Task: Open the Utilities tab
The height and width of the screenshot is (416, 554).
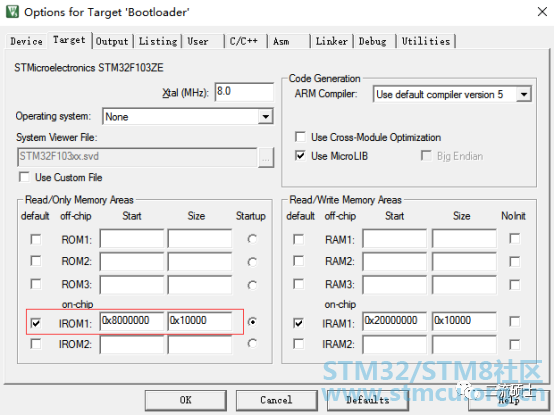Action: point(426,41)
